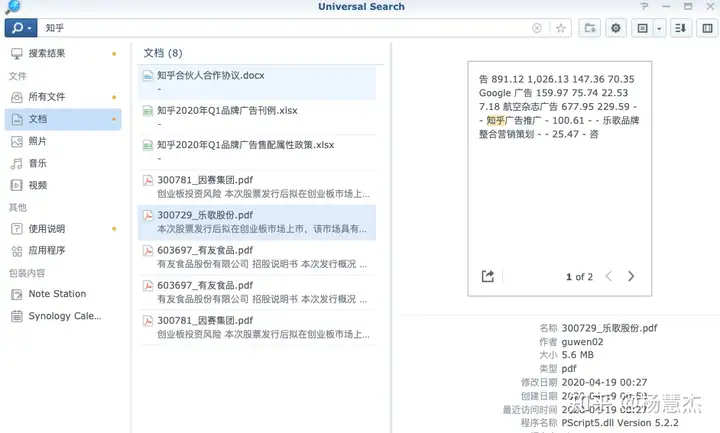The width and height of the screenshot is (720, 433).
Task: Click the Synology Calendar icon
Action: 17,316
